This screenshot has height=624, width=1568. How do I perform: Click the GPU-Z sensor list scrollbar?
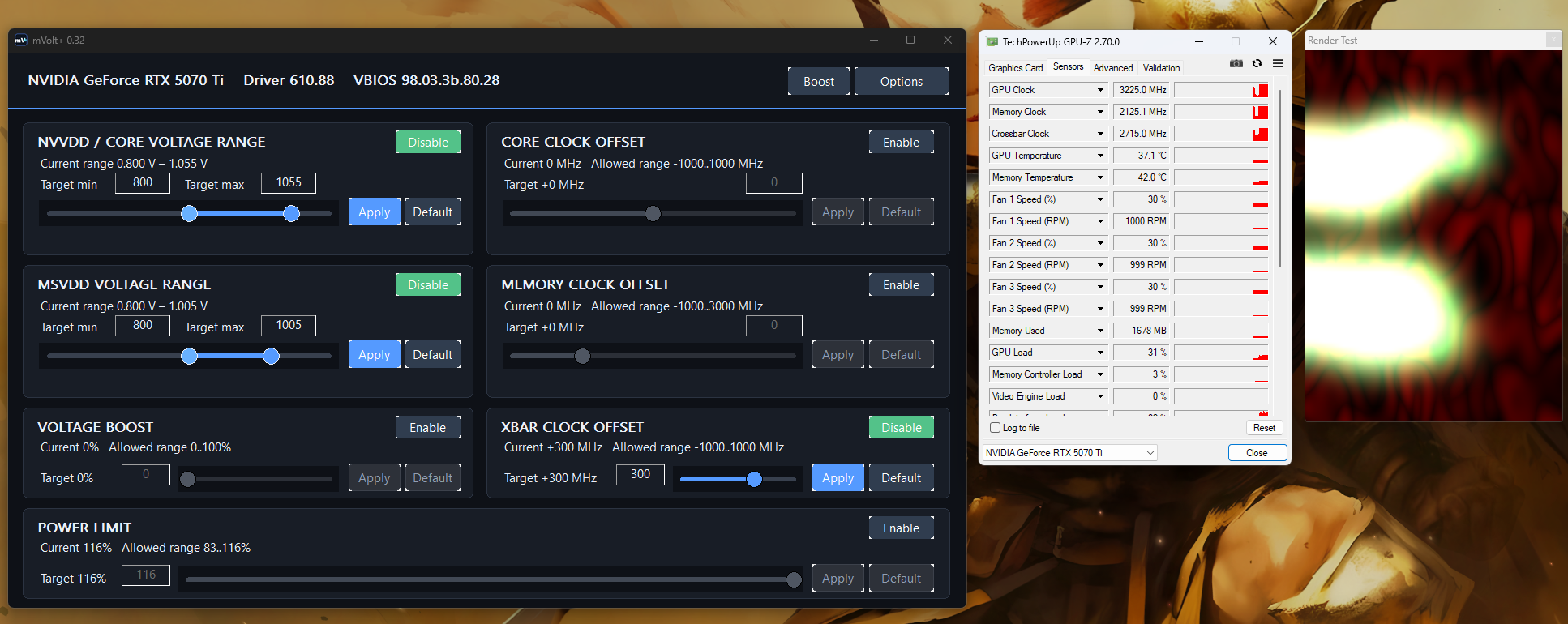click(x=1280, y=178)
